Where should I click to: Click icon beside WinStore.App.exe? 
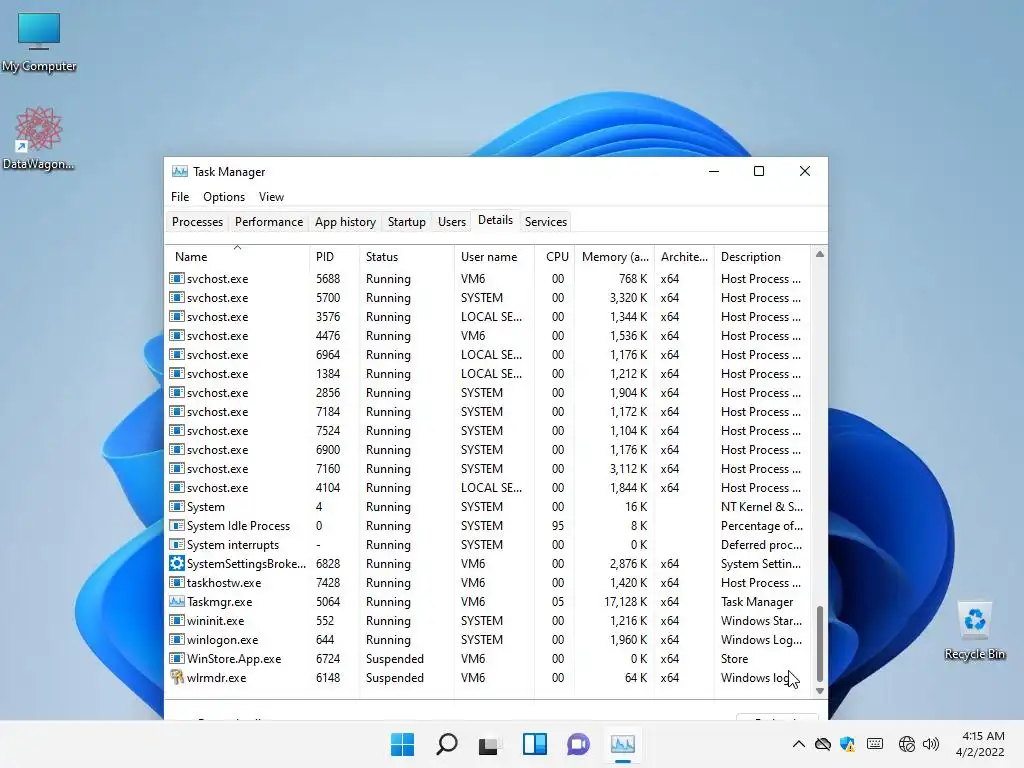[x=176, y=658]
